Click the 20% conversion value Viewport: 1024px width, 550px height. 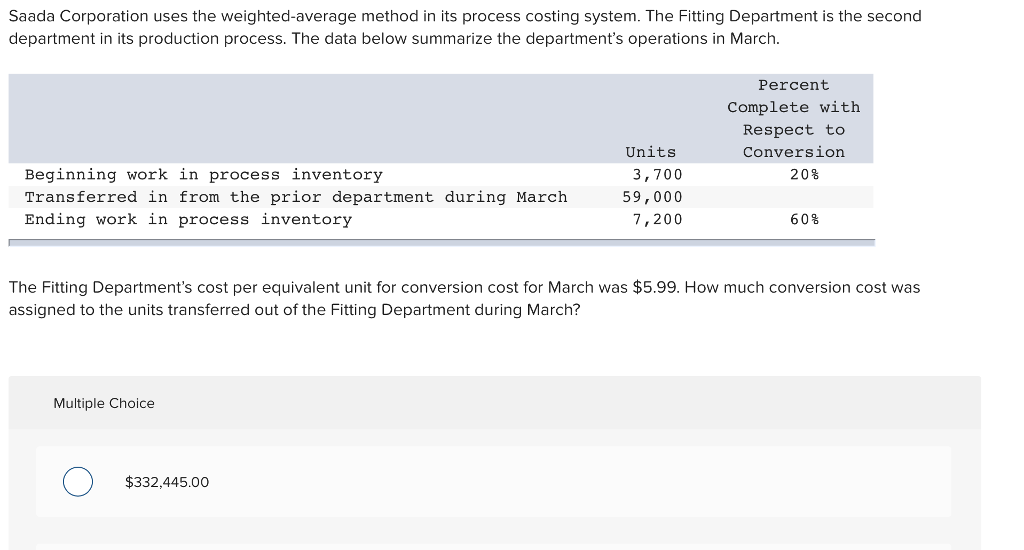point(804,175)
